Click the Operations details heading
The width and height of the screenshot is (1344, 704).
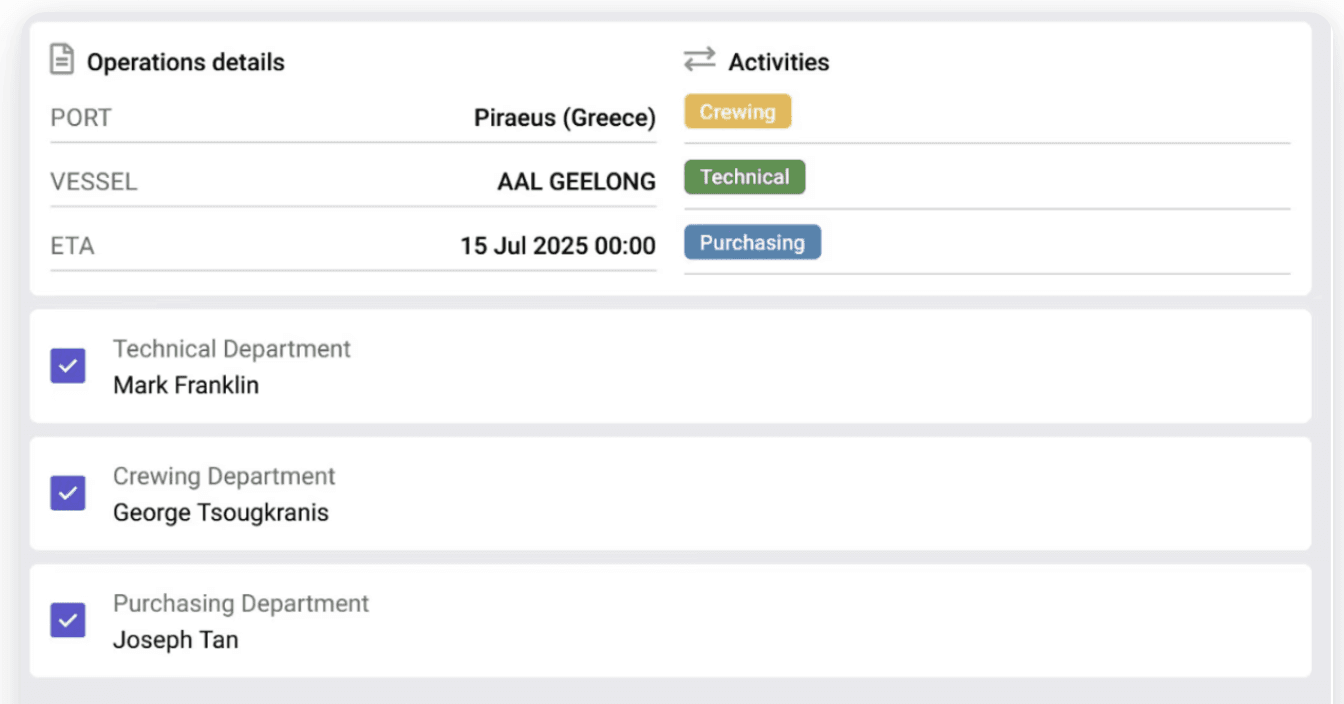tap(185, 62)
